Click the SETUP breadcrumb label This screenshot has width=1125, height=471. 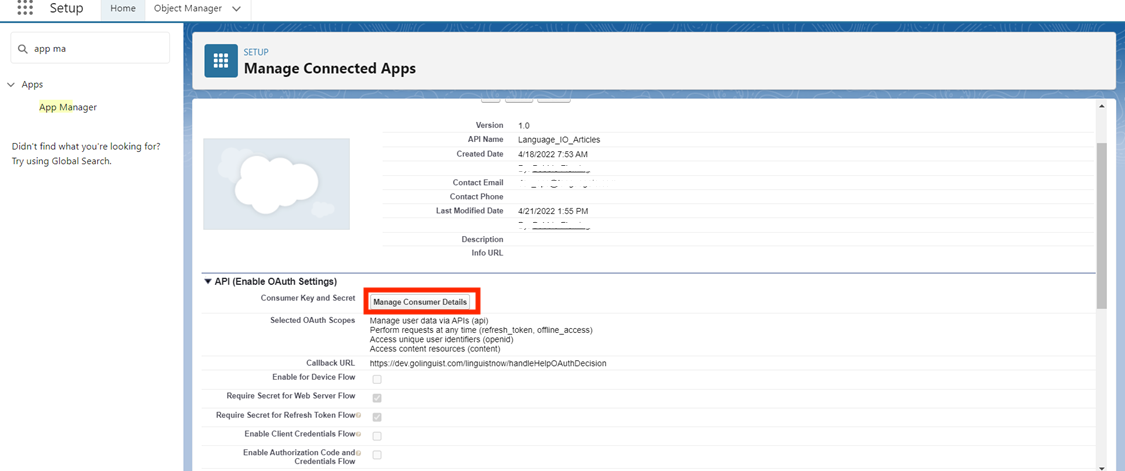[x=256, y=52]
